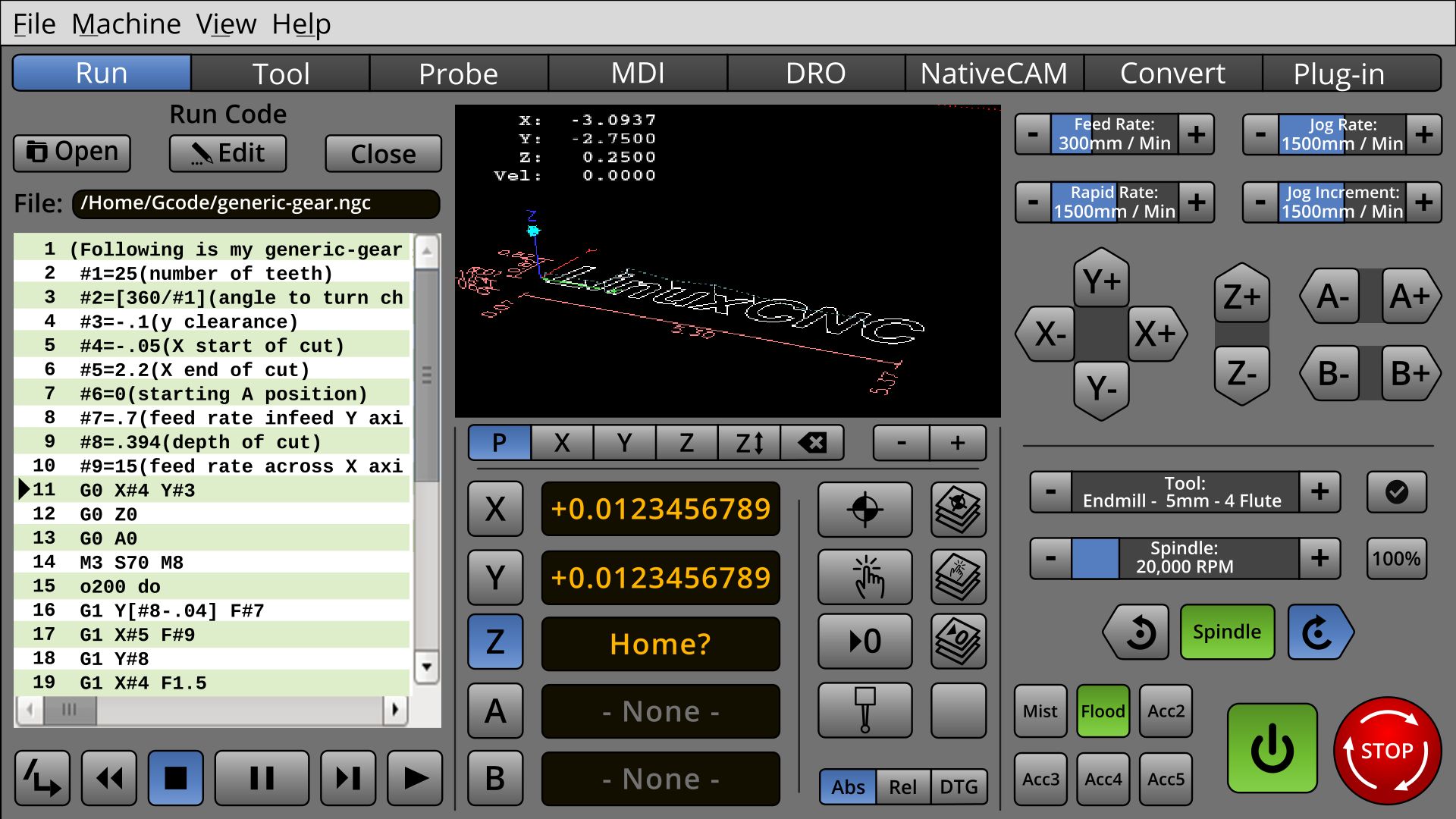
Task: Toggle the green machine power button
Action: click(x=1272, y=748)
